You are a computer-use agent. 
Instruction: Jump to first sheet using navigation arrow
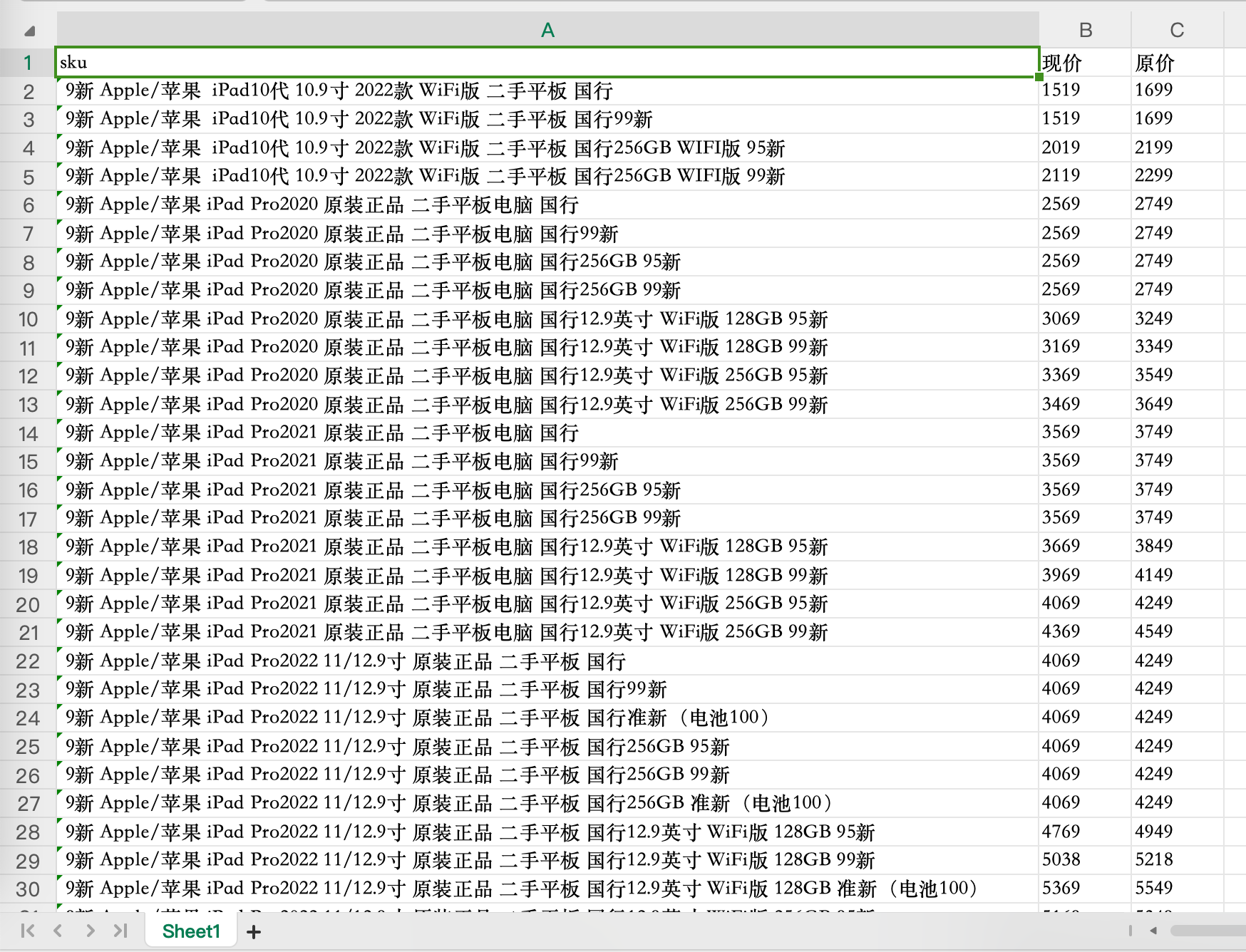tap(28, 931)
